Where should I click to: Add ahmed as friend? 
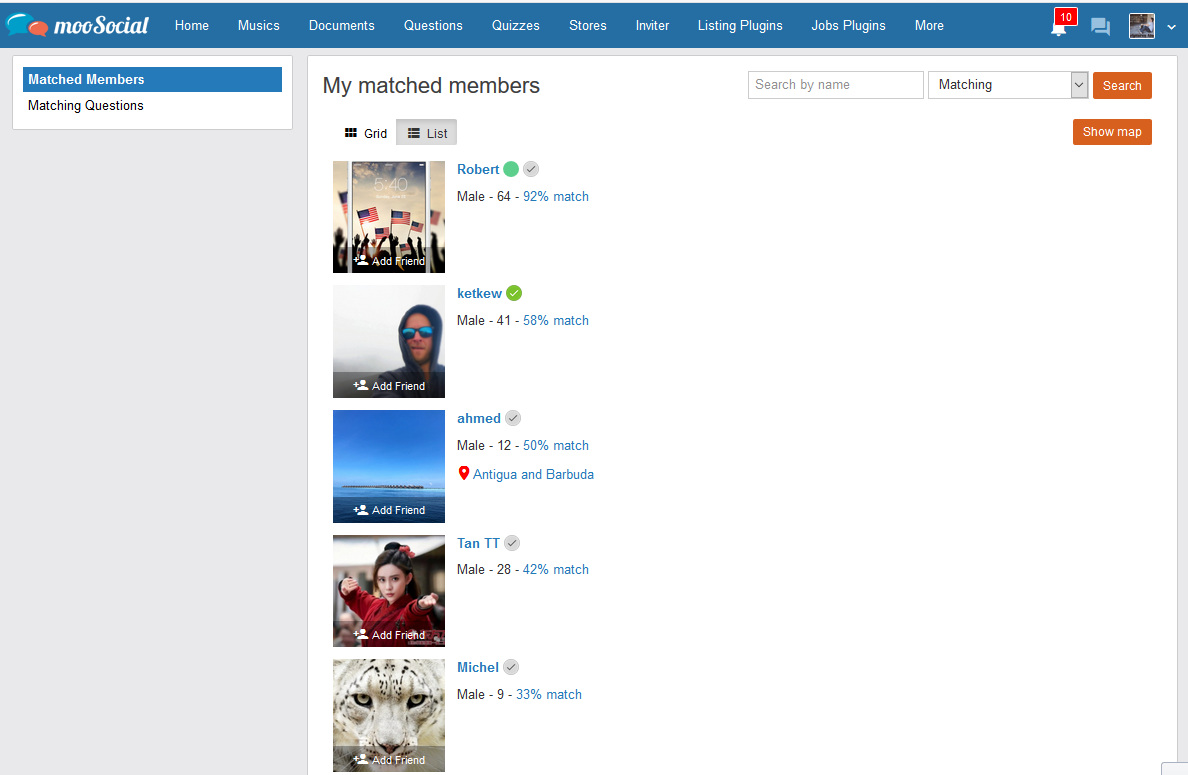389,510
